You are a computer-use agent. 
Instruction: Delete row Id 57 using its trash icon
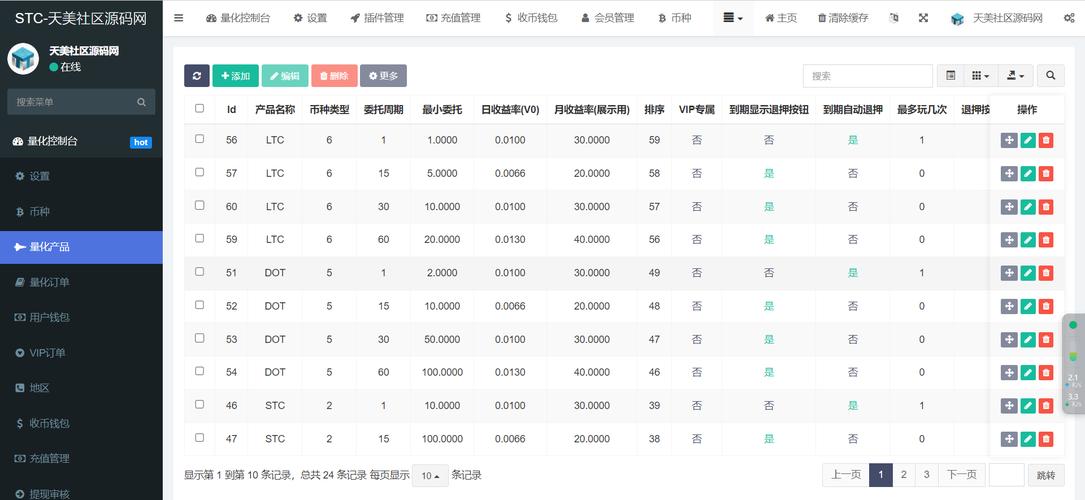click(x=1046, y=174)
